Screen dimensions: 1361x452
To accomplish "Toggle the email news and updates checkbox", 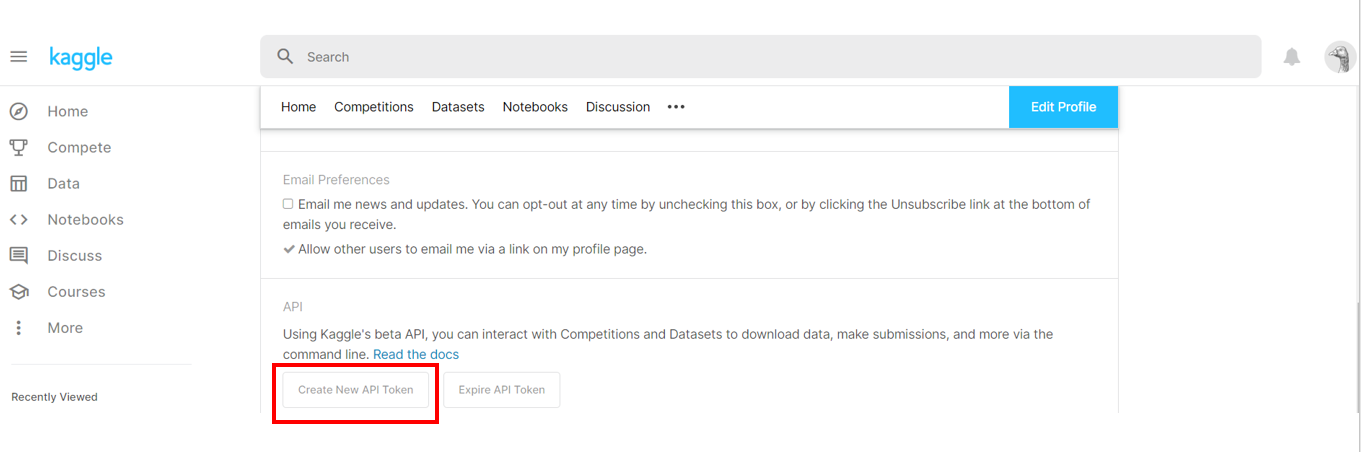I will (288, 204).
